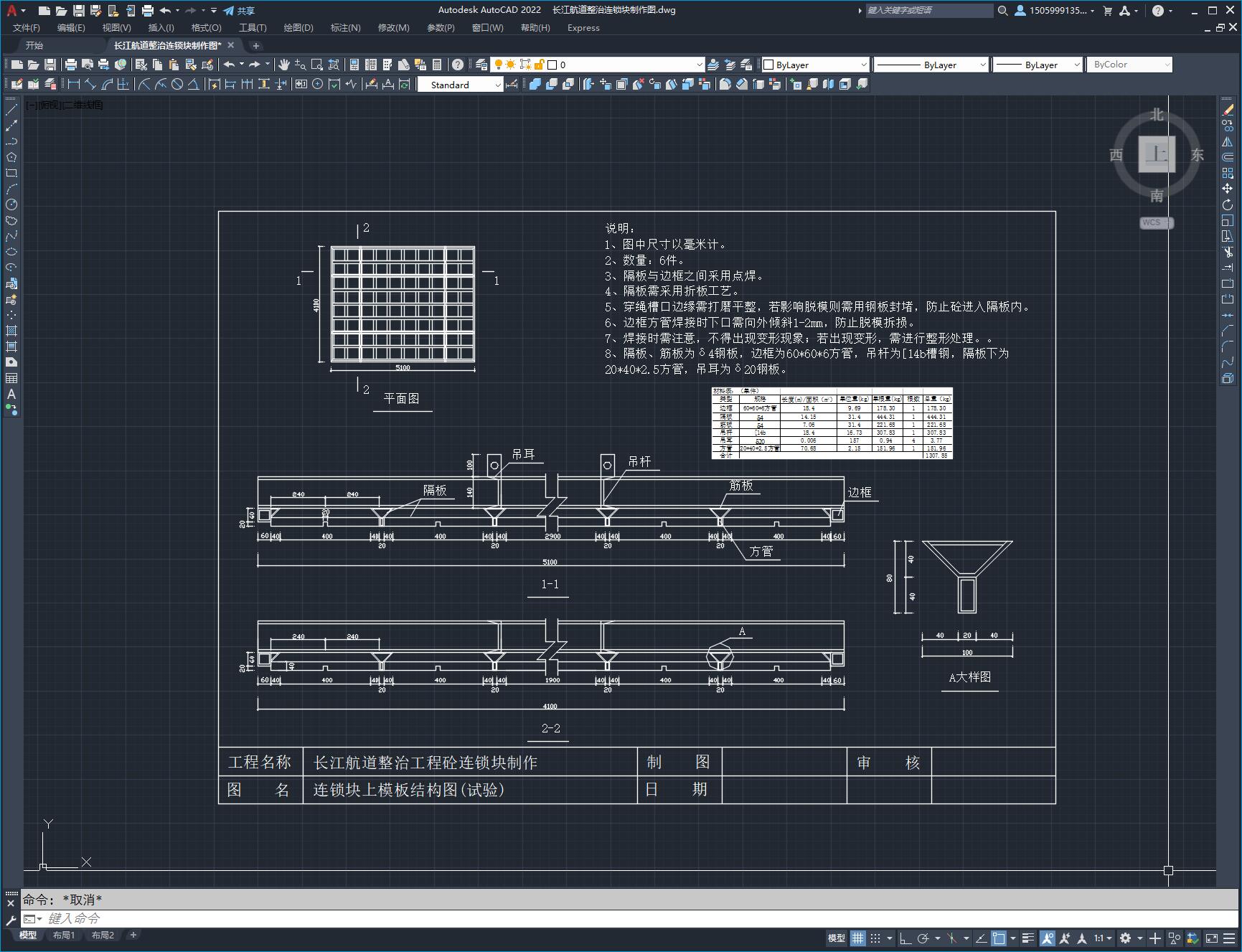Image resolution: width=1242 pixels, height=952 pixels.
Task: Select the Linear dimension tool
Action: pyautogui.click(x=73, y=84)
